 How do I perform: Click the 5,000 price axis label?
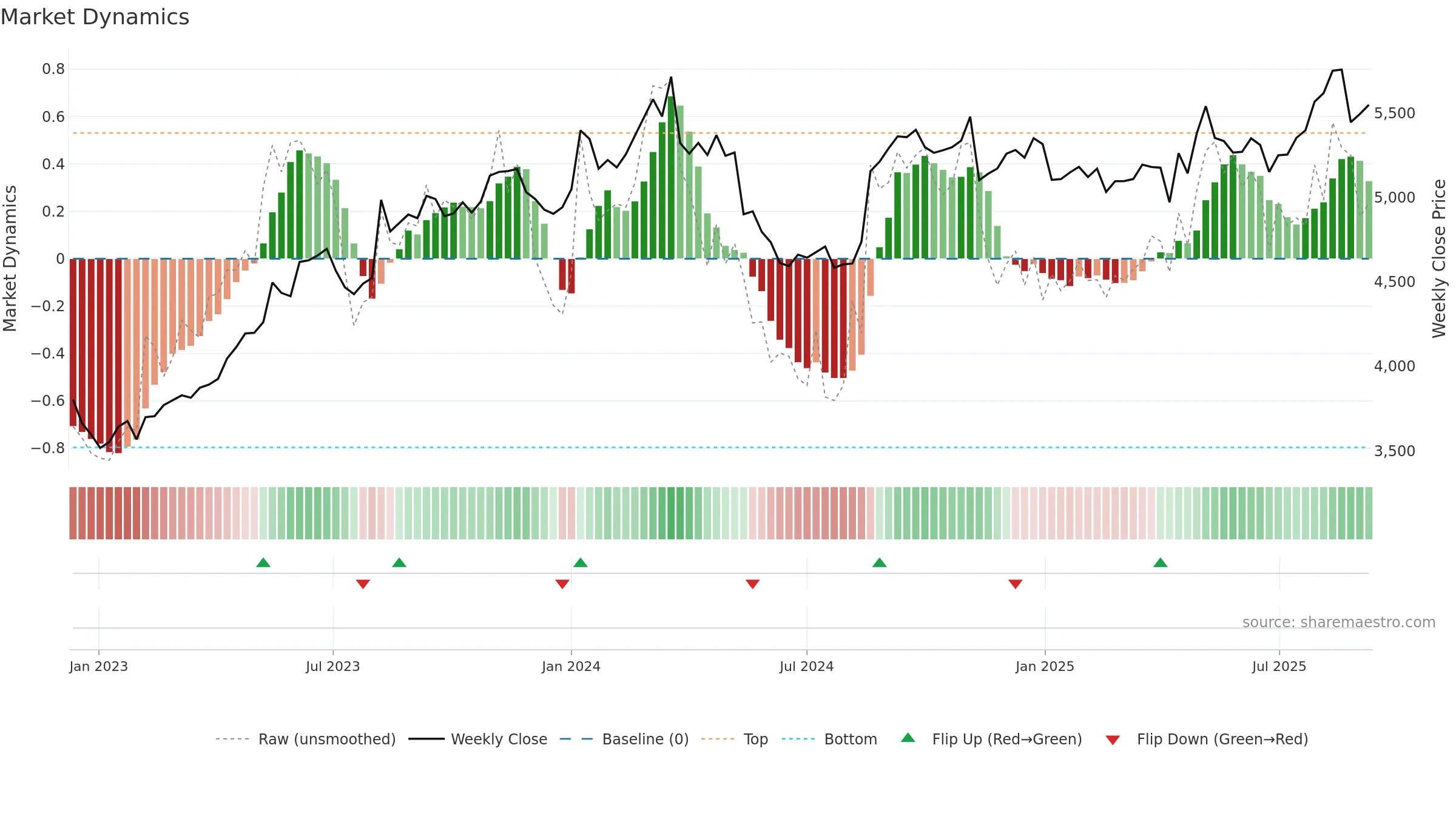tap(1395, 198)
